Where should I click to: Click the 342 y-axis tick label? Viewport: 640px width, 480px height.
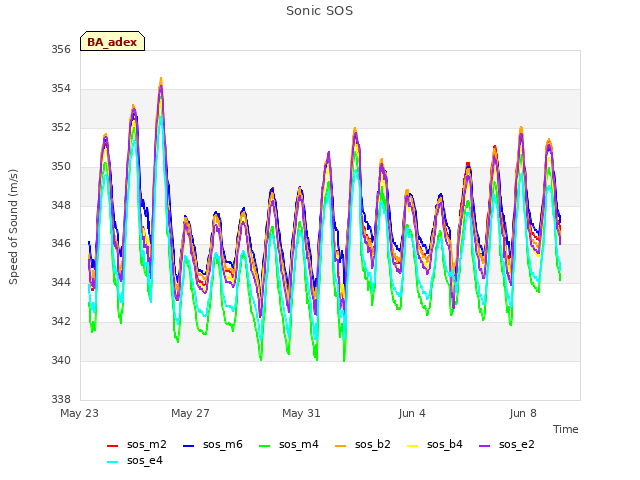(x=61, y=322)
